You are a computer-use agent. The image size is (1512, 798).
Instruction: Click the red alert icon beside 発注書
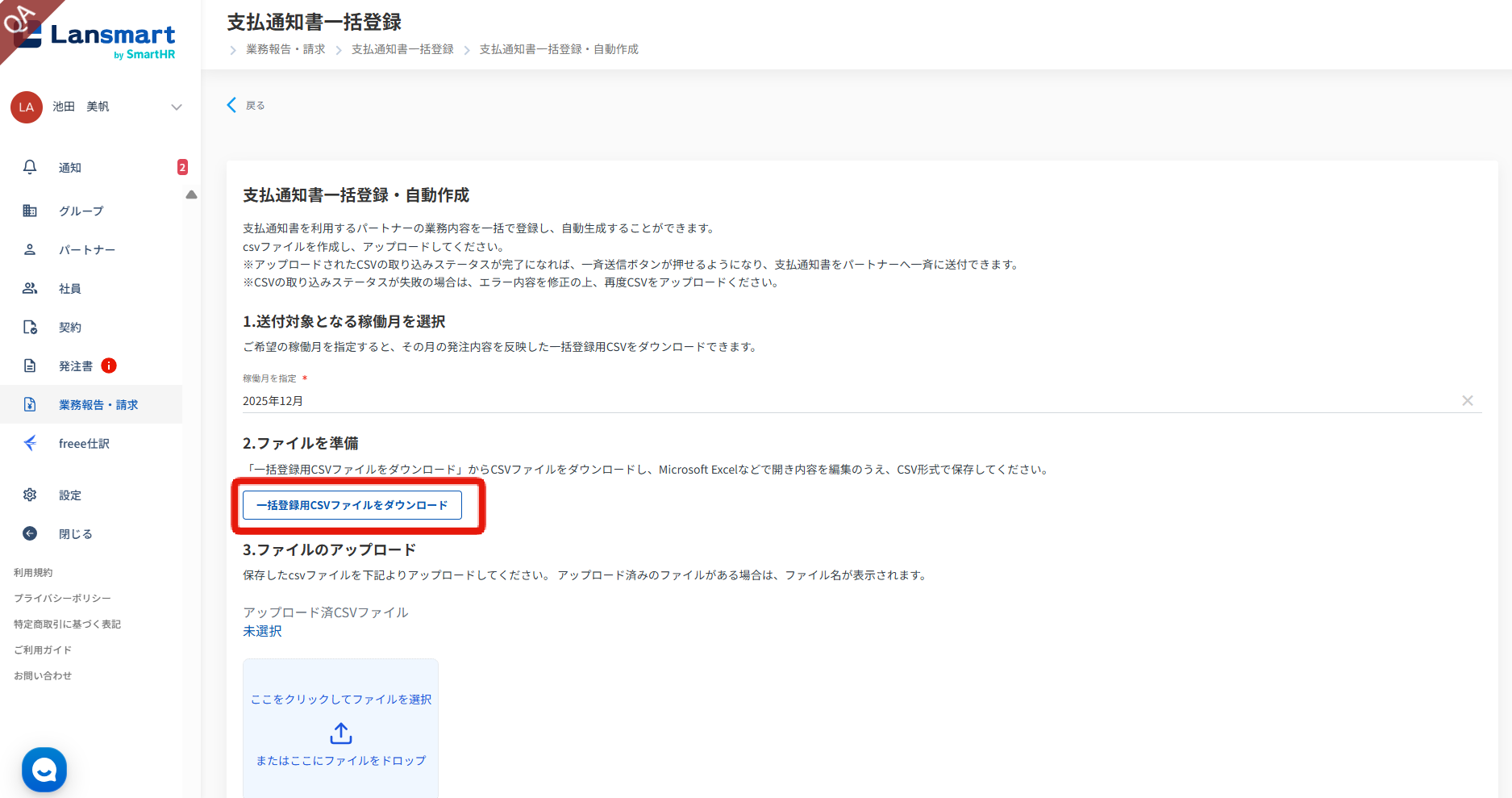coord(109,366)
